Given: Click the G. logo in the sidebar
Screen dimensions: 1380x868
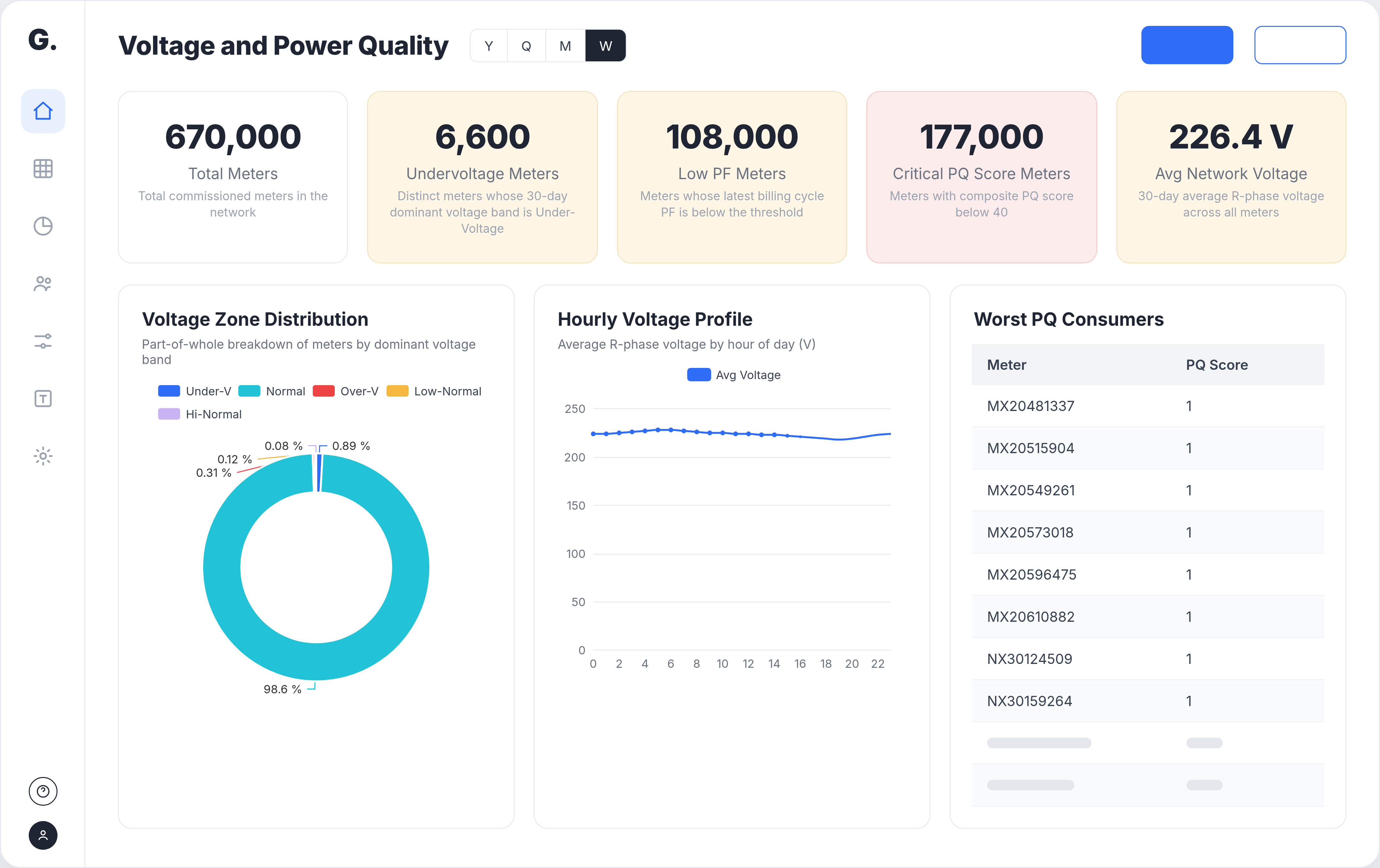Looking at the screenshot, I should pos(42,40).
